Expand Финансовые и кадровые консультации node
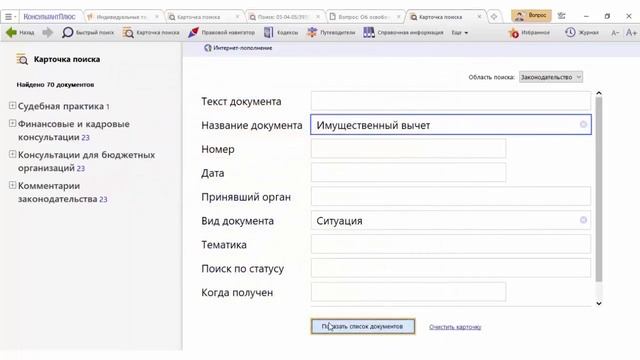Image resolution: width=640 pixels, height=360 pixels. click(x=12, y=123)
